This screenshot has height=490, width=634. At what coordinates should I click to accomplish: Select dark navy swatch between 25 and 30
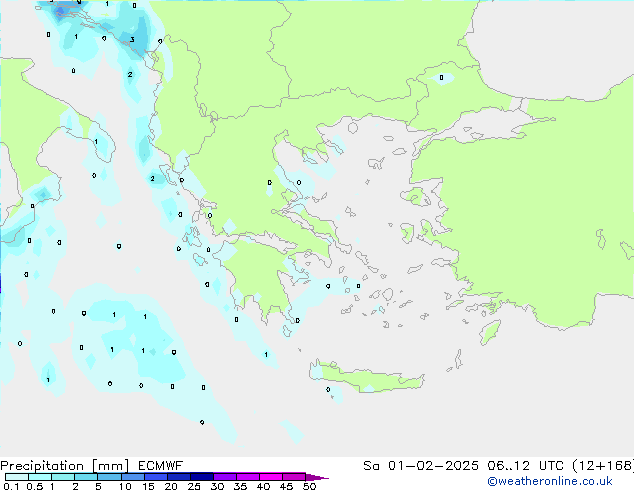[202, 477]
